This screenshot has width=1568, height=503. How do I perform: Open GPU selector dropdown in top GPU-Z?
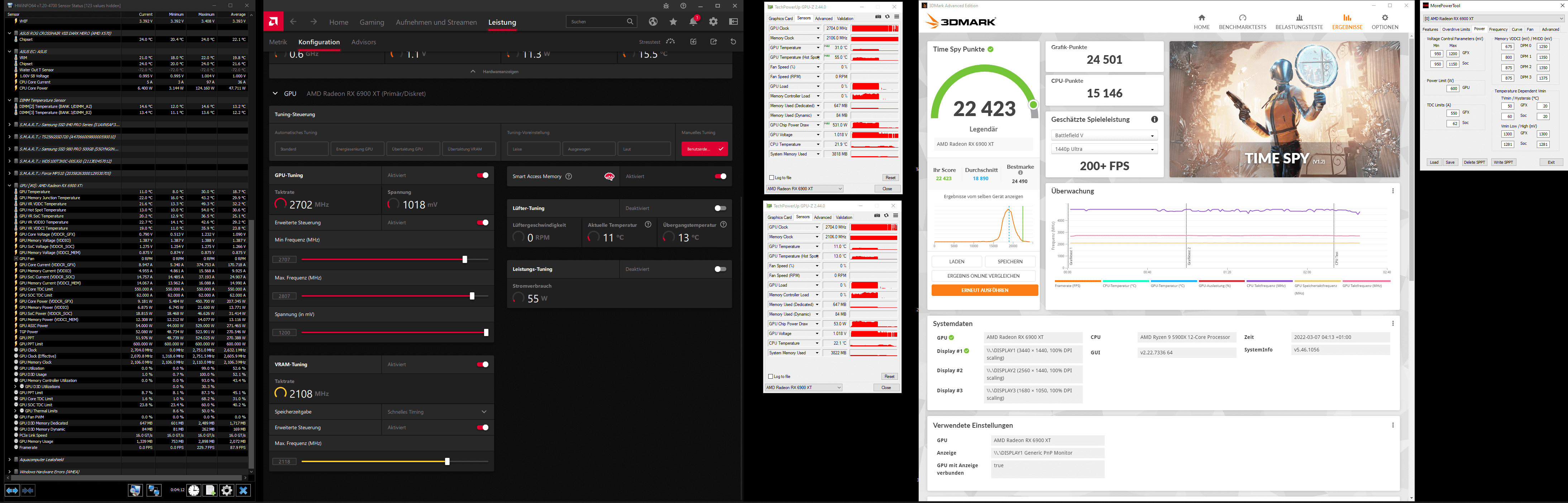pyautogui.click(x=805, y=189)
